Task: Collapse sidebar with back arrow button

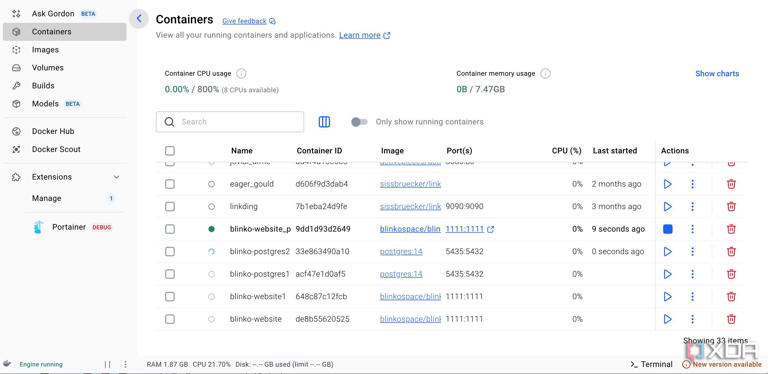Action: point(139,19)
